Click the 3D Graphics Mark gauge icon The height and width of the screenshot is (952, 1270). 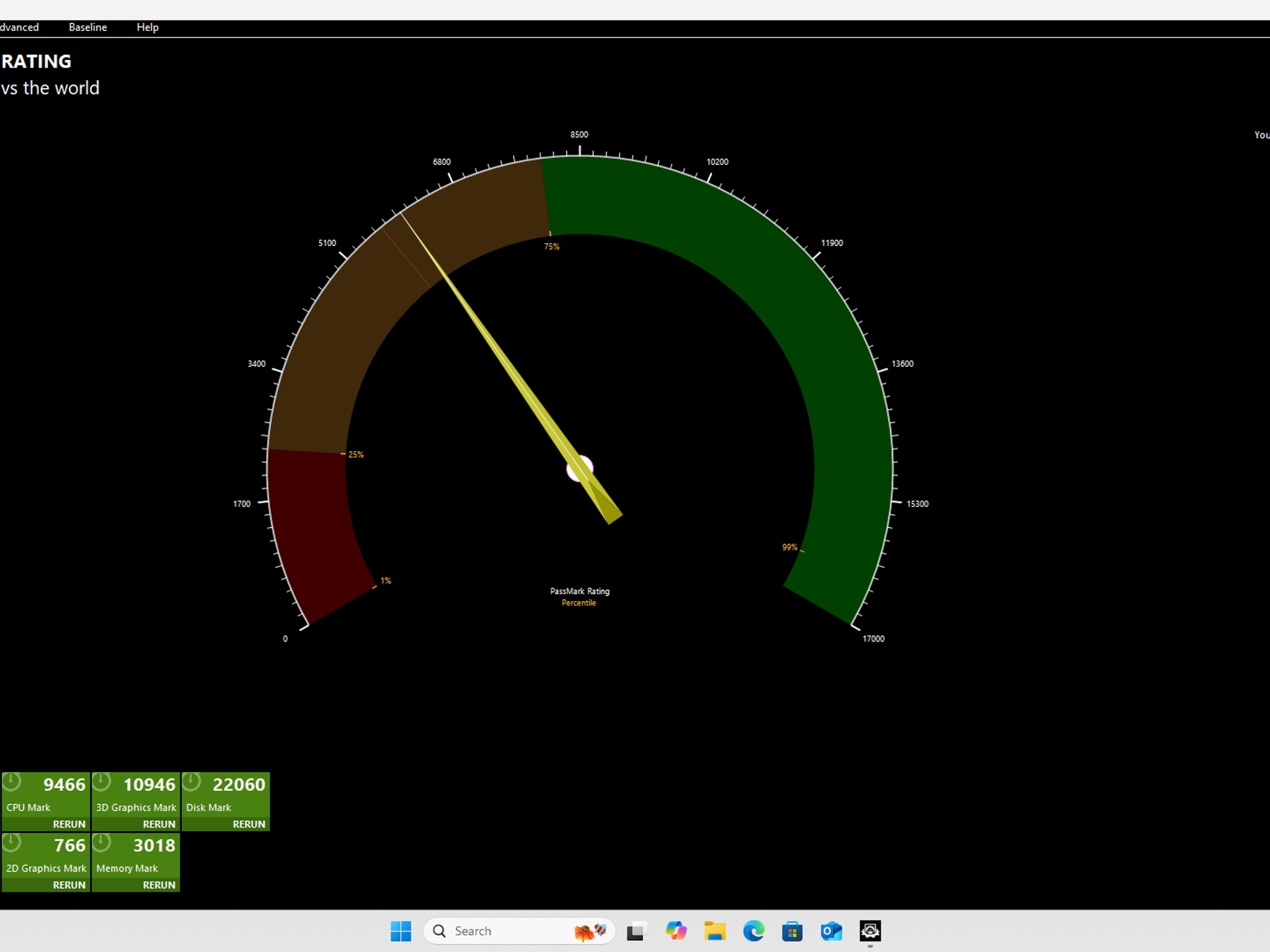[x=102, y=782]
